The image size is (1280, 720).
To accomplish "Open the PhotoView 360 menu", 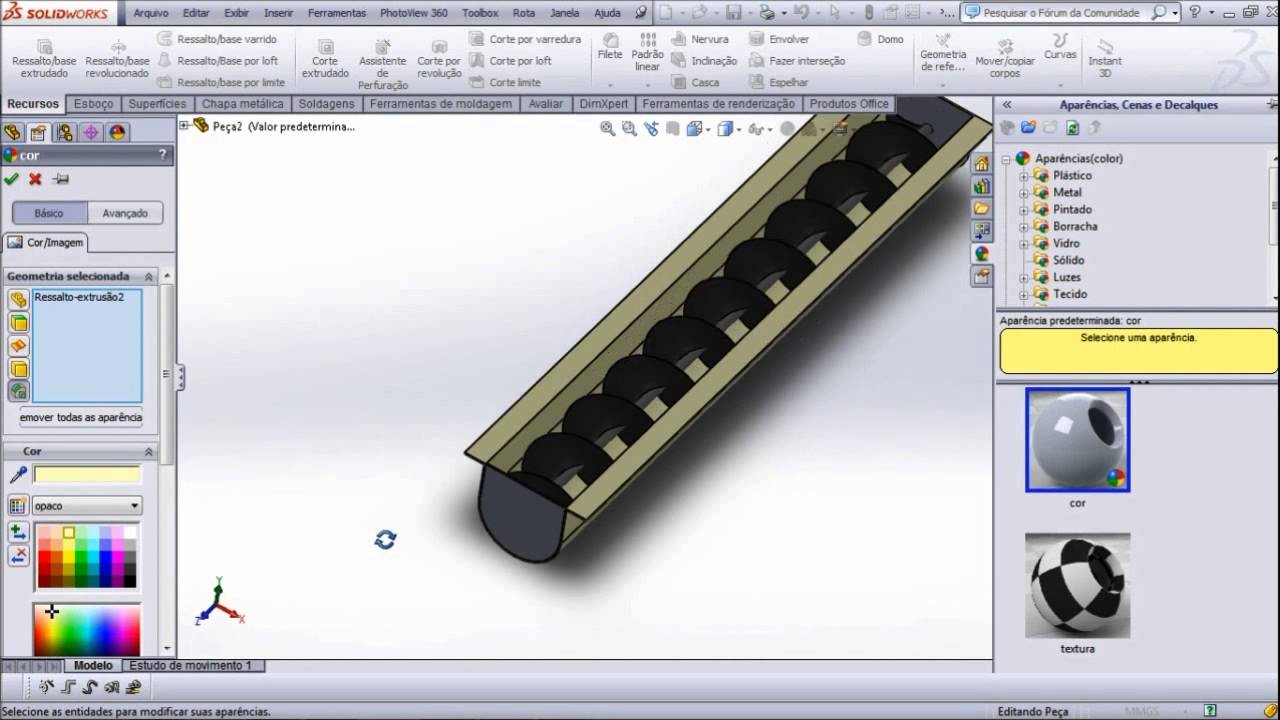I will (414, 13).
